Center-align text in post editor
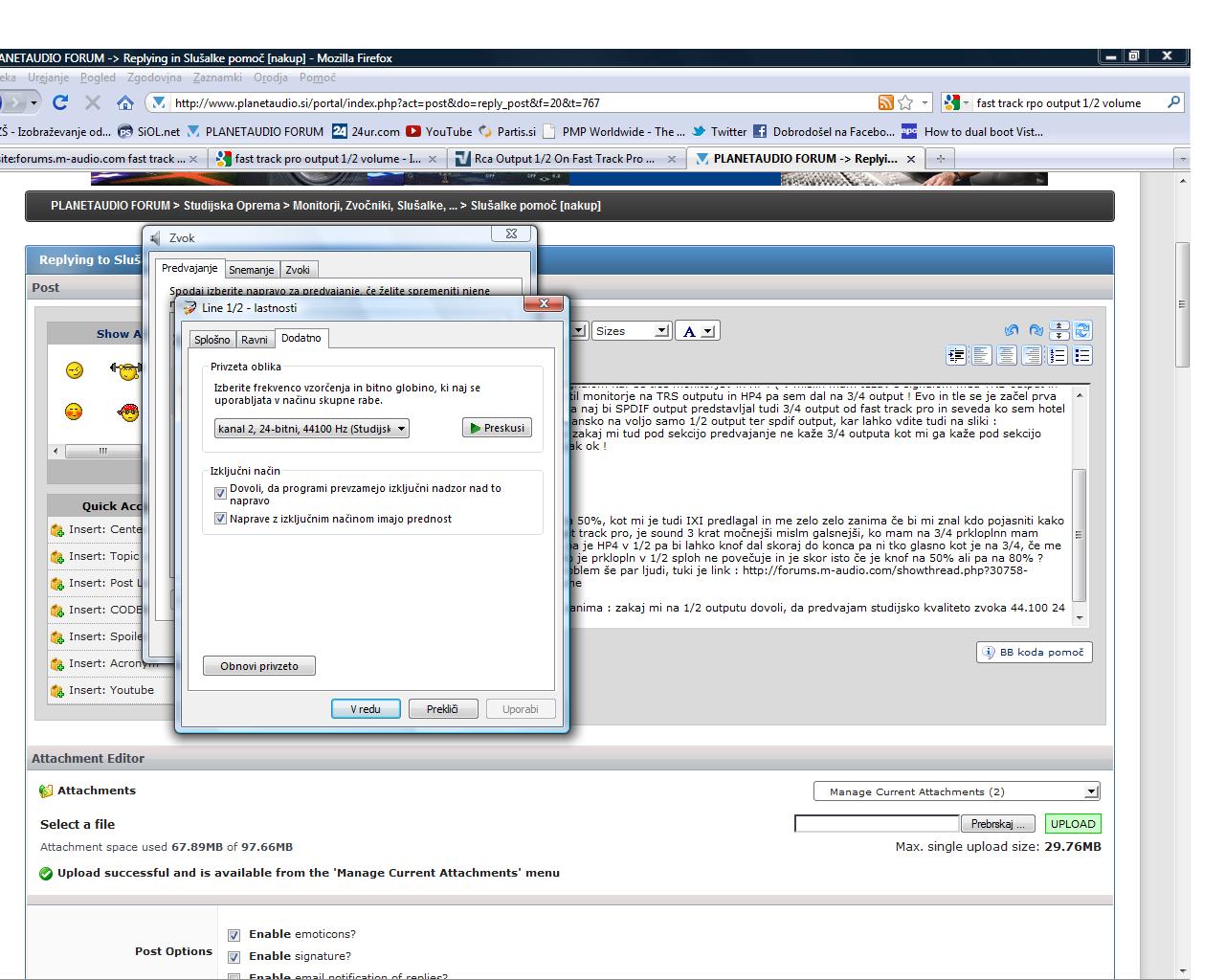Screen dimensions: 1225x980 [x=1007, y=356]
